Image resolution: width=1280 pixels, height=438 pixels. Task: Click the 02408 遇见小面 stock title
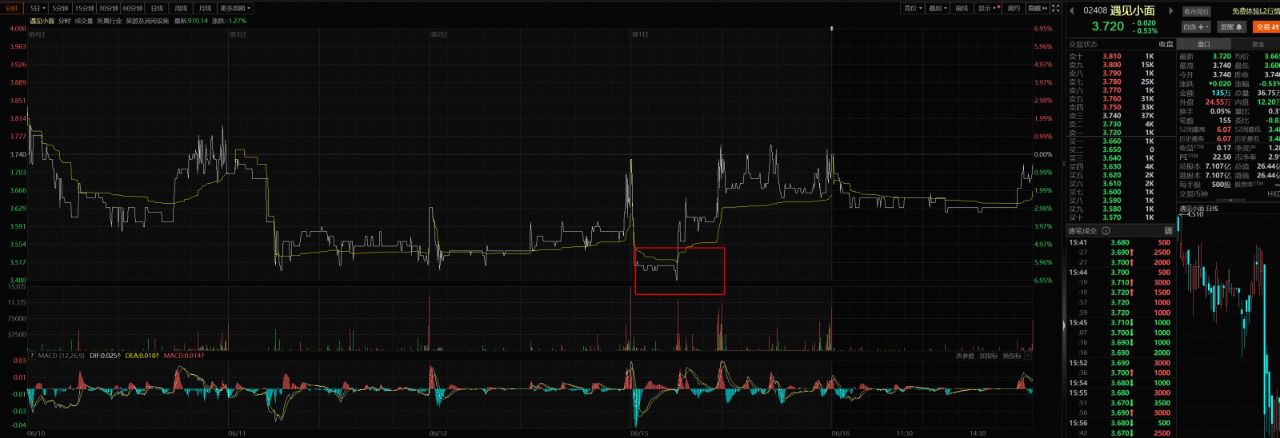1119,11
